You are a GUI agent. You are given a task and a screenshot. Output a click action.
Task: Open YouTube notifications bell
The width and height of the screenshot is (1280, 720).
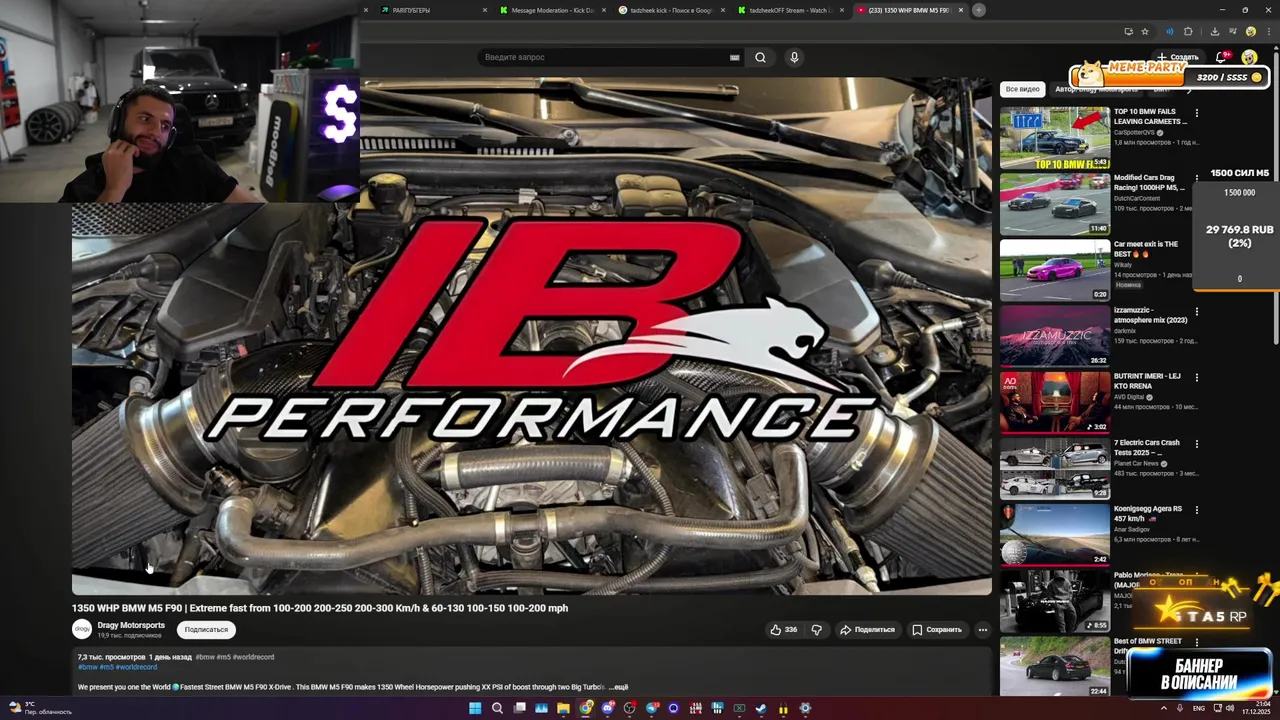(x=1221, y=57)
